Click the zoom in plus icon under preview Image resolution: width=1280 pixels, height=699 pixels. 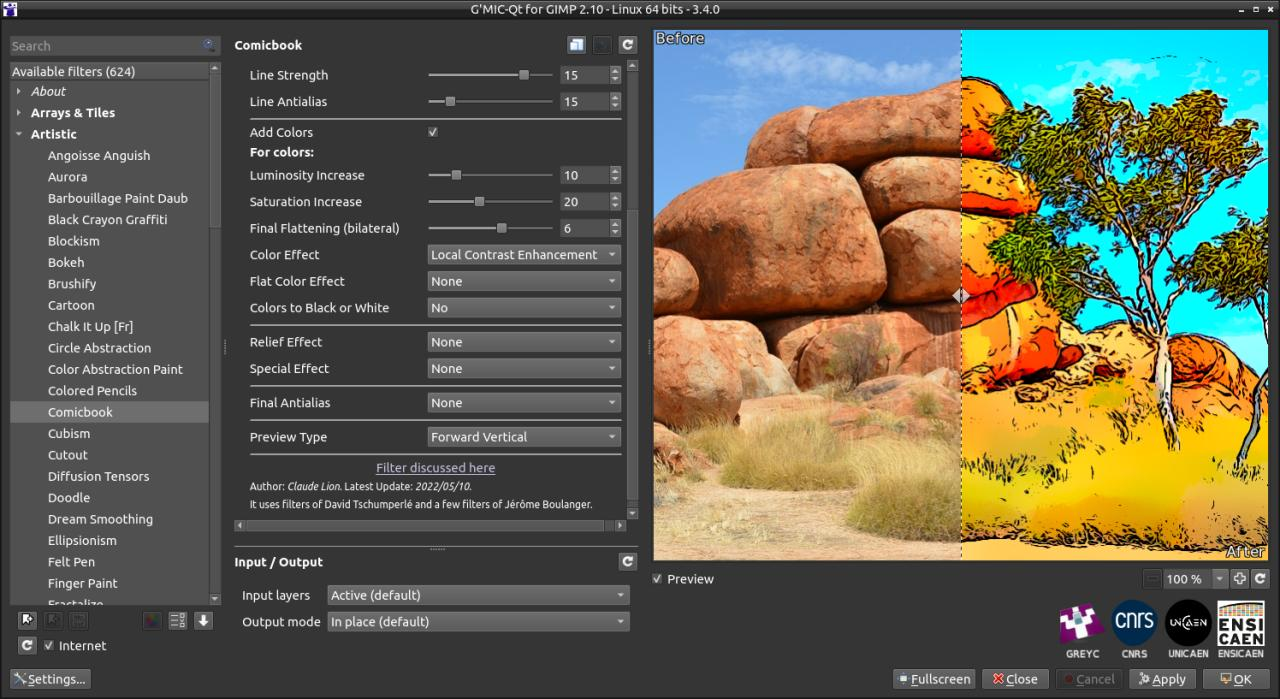(1239, 578)
